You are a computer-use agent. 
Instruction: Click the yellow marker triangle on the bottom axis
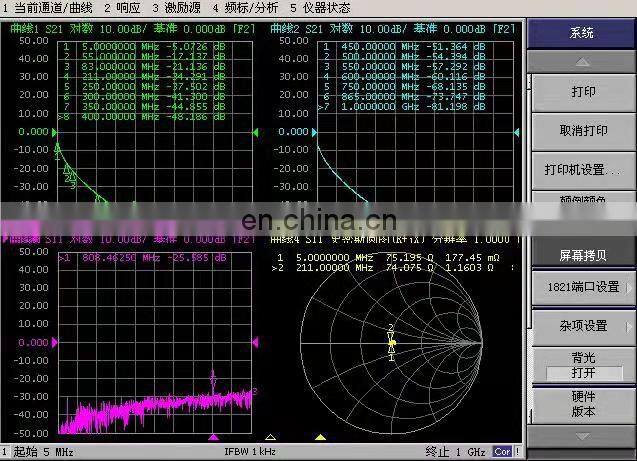coord(320,437)
